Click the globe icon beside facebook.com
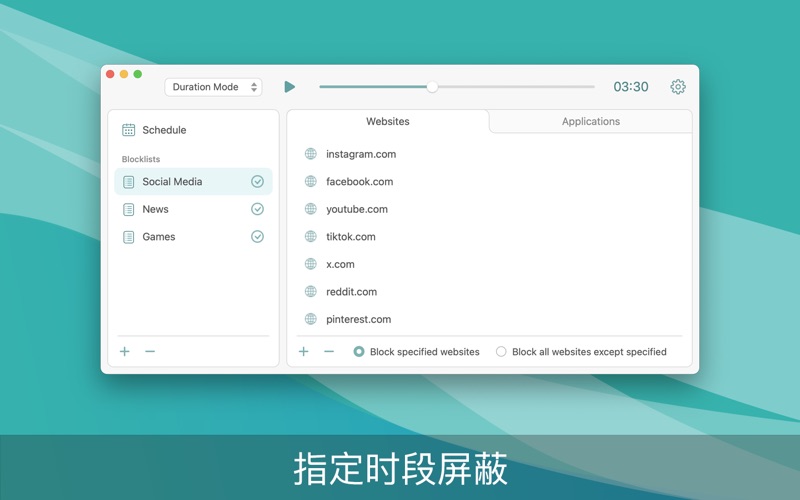This screenshot has width=800, height=500. tap(311, 181)
